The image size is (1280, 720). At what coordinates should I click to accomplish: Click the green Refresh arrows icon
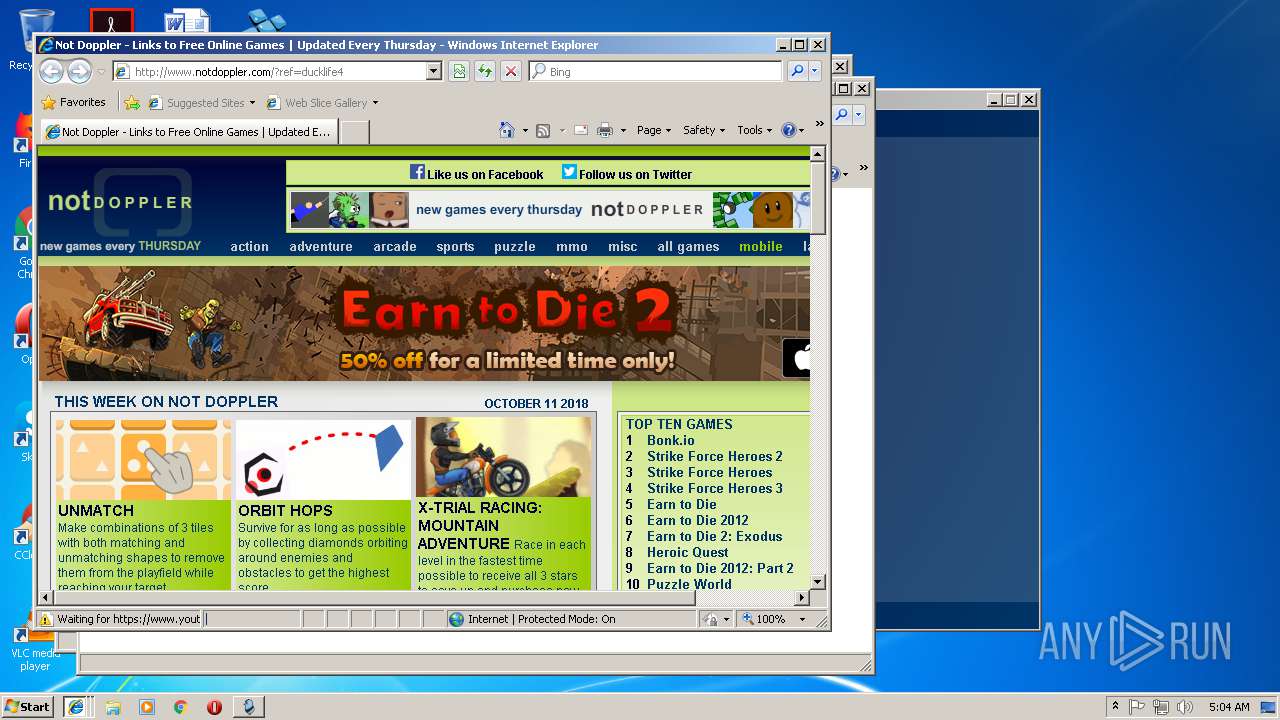click(485, 71)
